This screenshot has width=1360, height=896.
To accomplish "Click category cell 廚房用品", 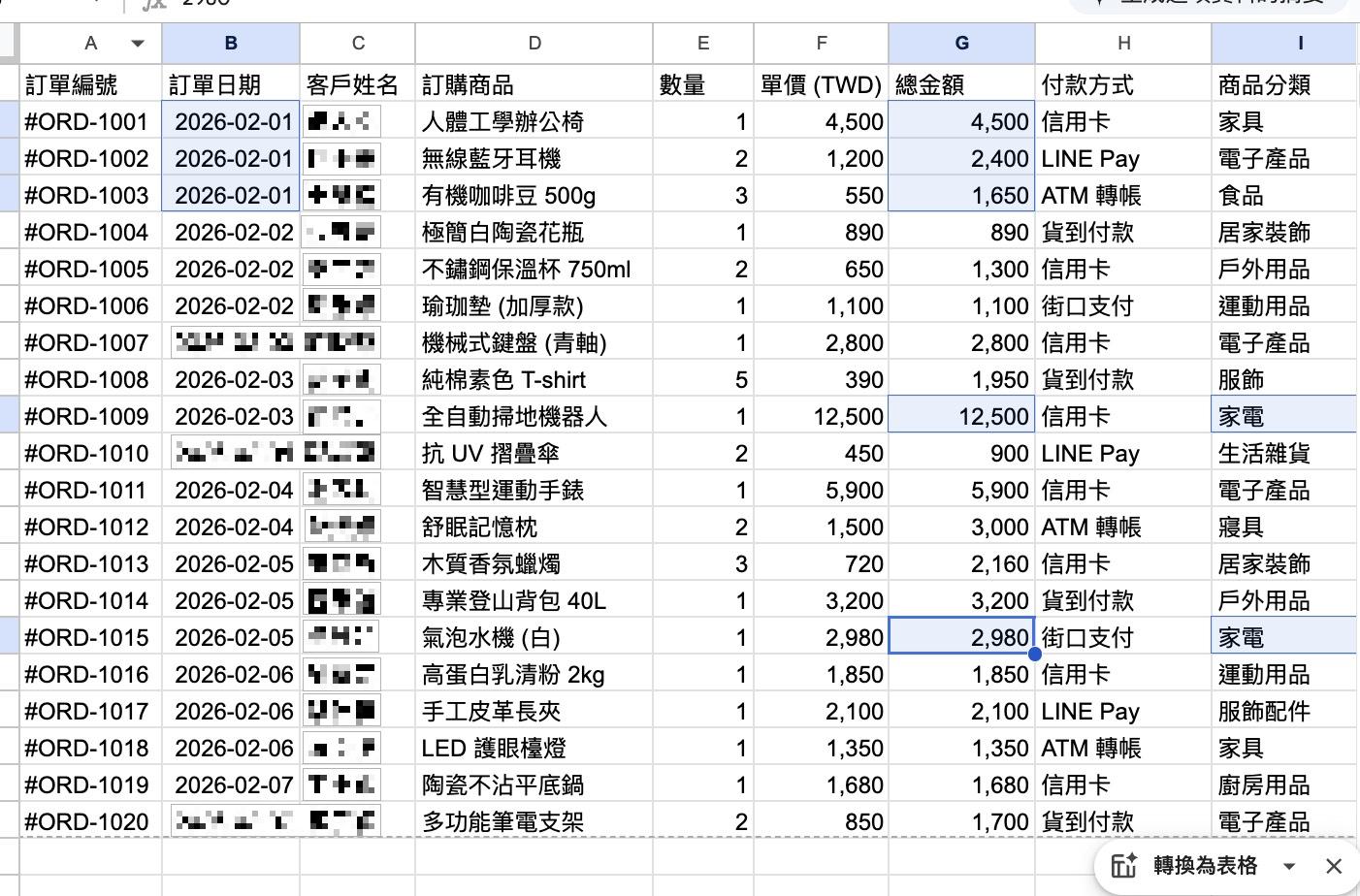I will [x=1285, y=784].
